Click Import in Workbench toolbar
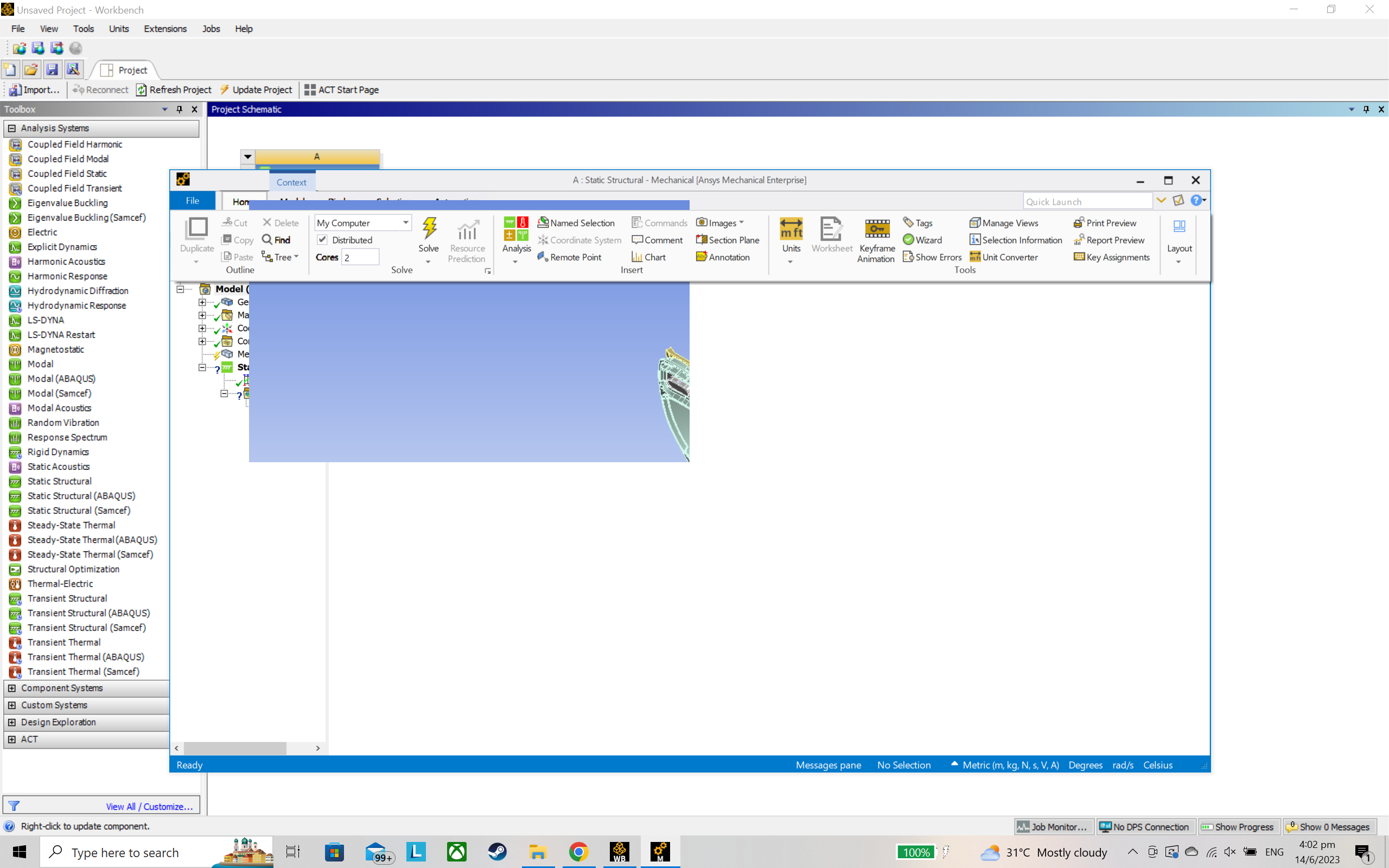 tap(34, 90)
